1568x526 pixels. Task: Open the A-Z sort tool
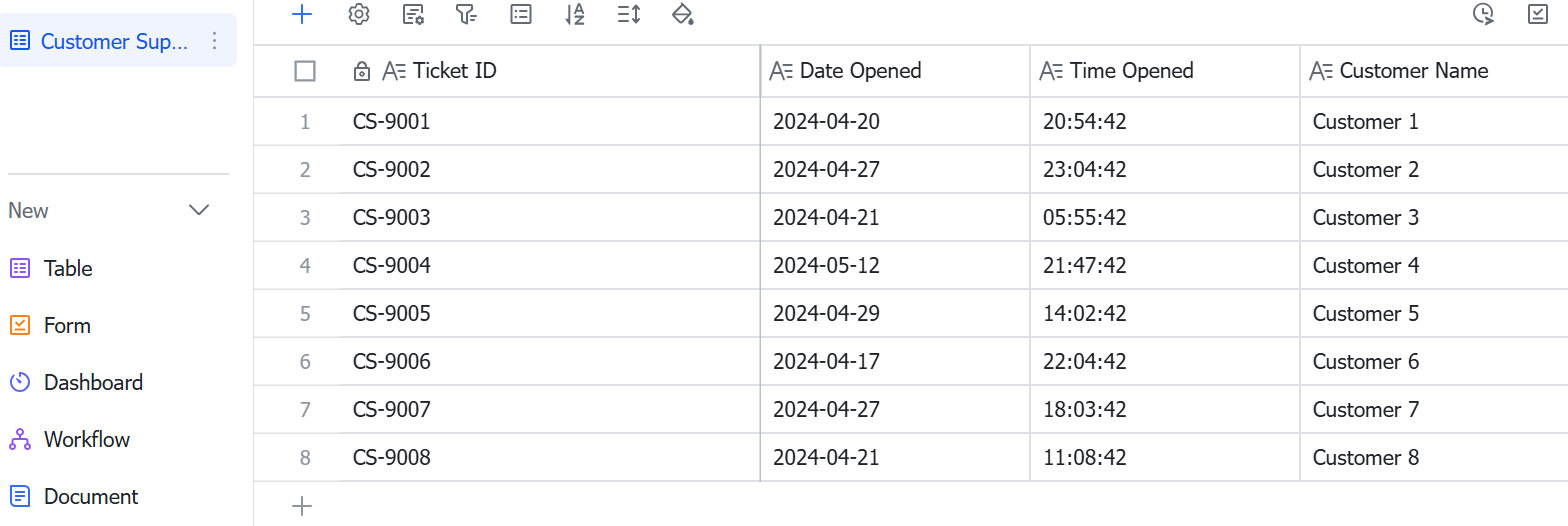coord(574,14)
